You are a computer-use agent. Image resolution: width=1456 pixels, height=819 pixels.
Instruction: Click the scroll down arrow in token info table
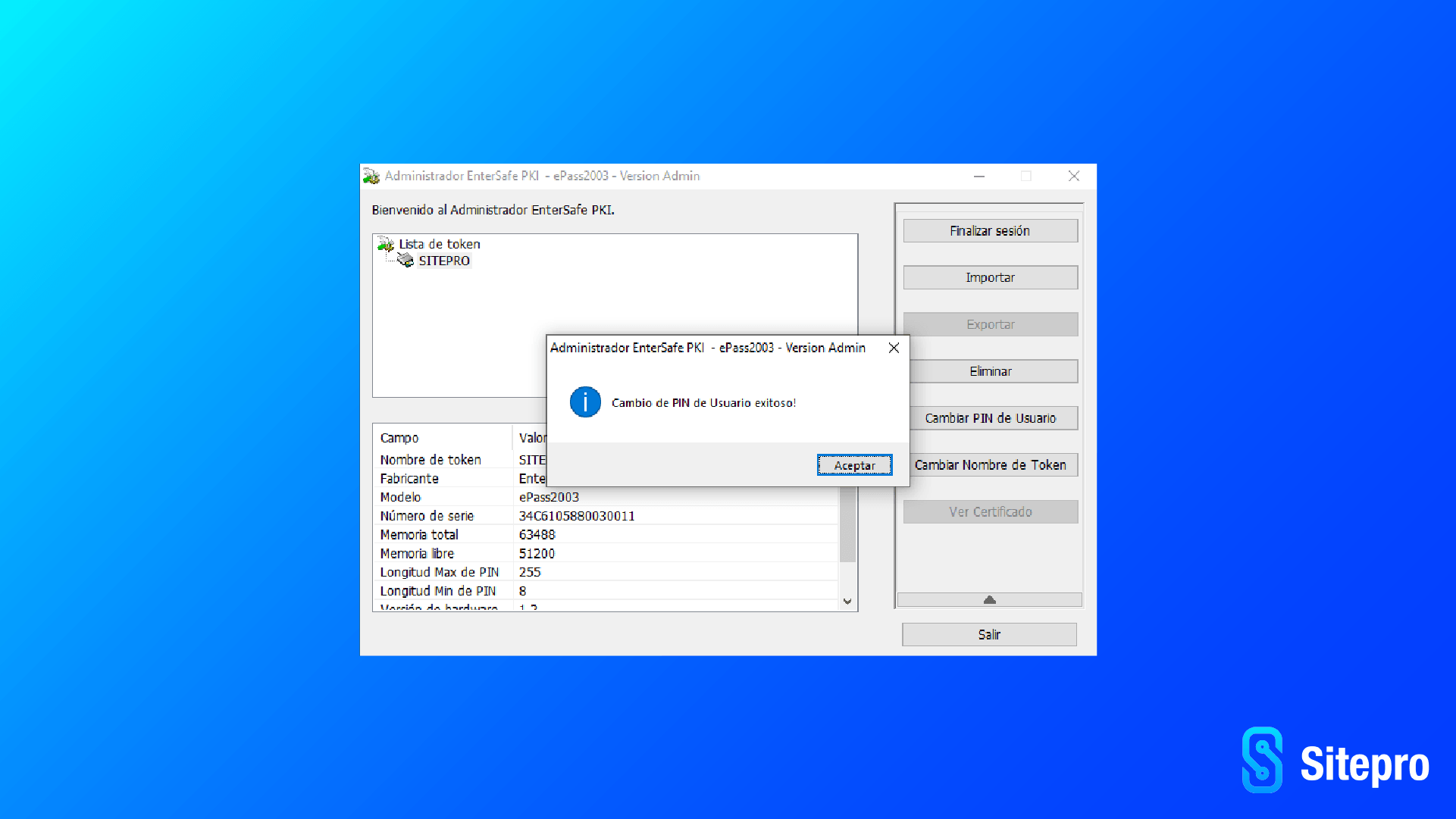coord(847,602)
